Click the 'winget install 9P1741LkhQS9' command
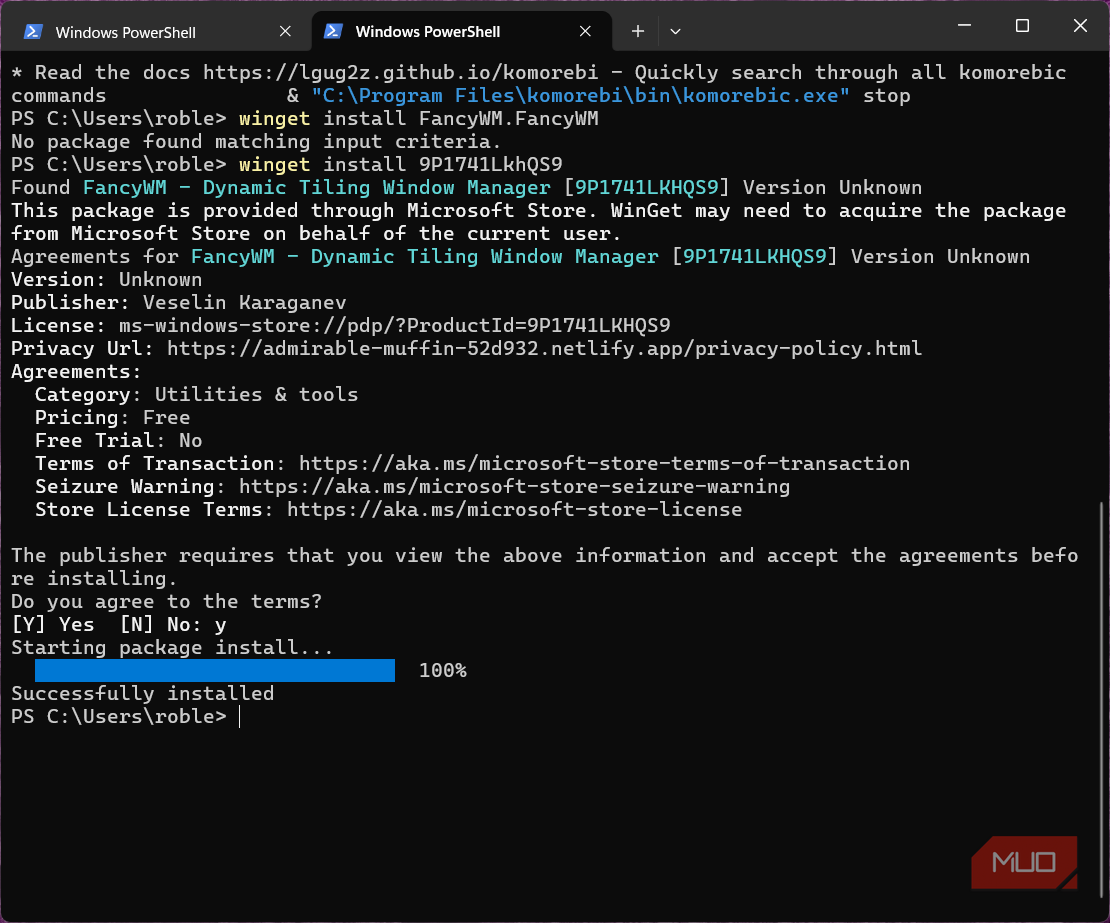 (x=401, y=165)
